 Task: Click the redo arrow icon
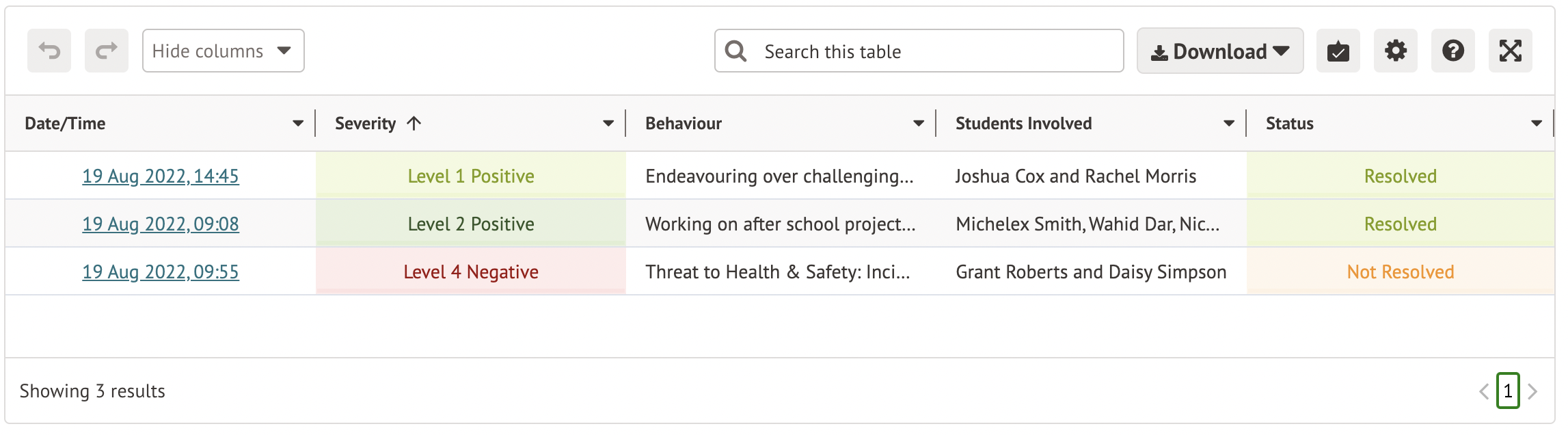(107, 51)
